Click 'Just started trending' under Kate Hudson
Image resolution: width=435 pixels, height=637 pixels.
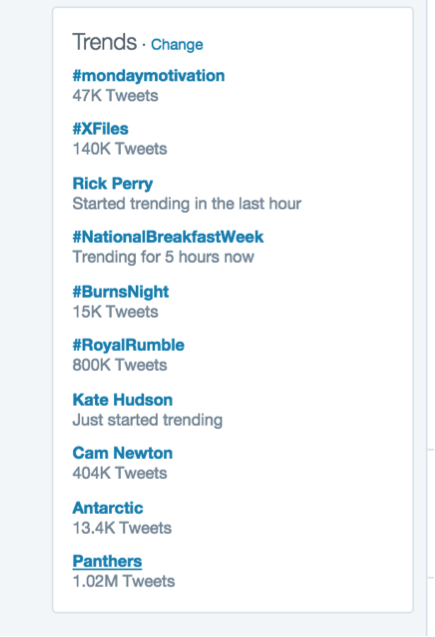pyautogui.click(x=147, y=420)
